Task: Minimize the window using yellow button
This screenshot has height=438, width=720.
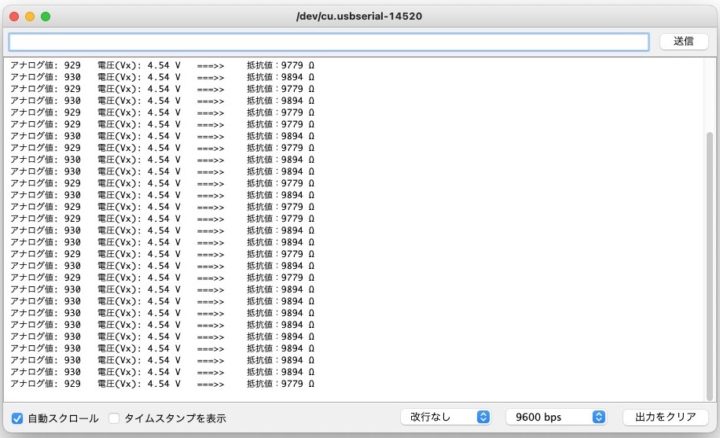Action: pyautogui.click(x=29, y=17)
